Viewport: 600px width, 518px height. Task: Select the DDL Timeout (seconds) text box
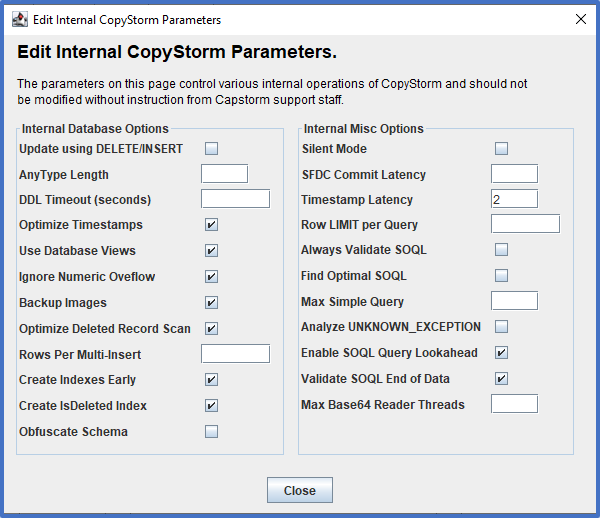[235, 199]
